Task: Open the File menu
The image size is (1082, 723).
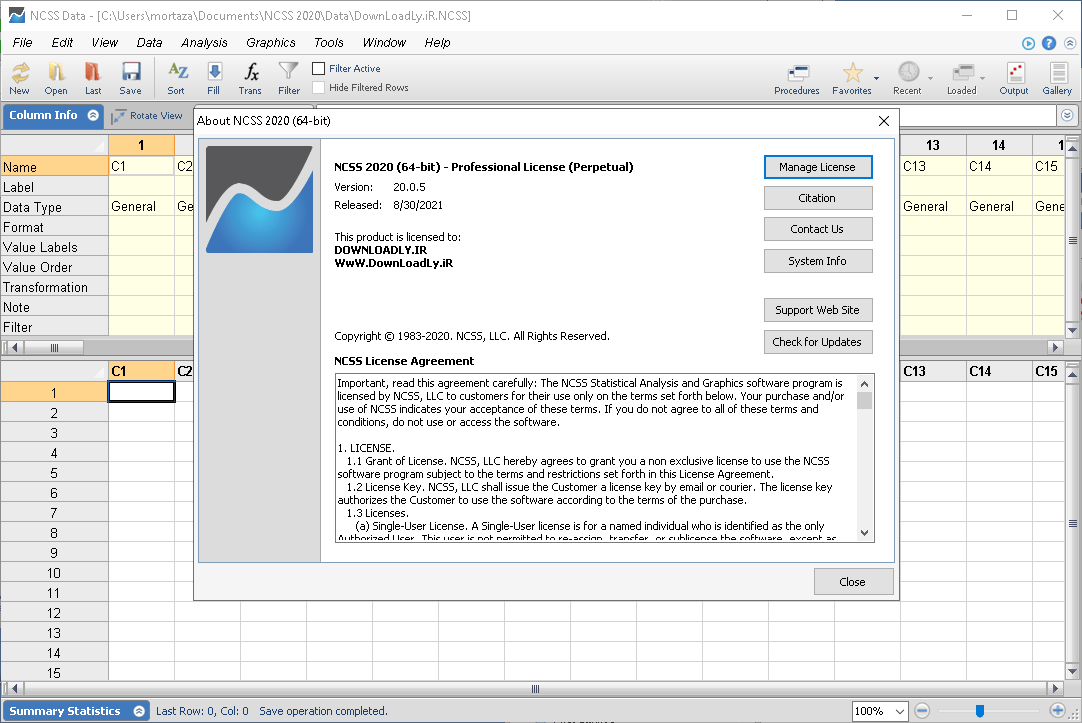Action: (22, 43)
